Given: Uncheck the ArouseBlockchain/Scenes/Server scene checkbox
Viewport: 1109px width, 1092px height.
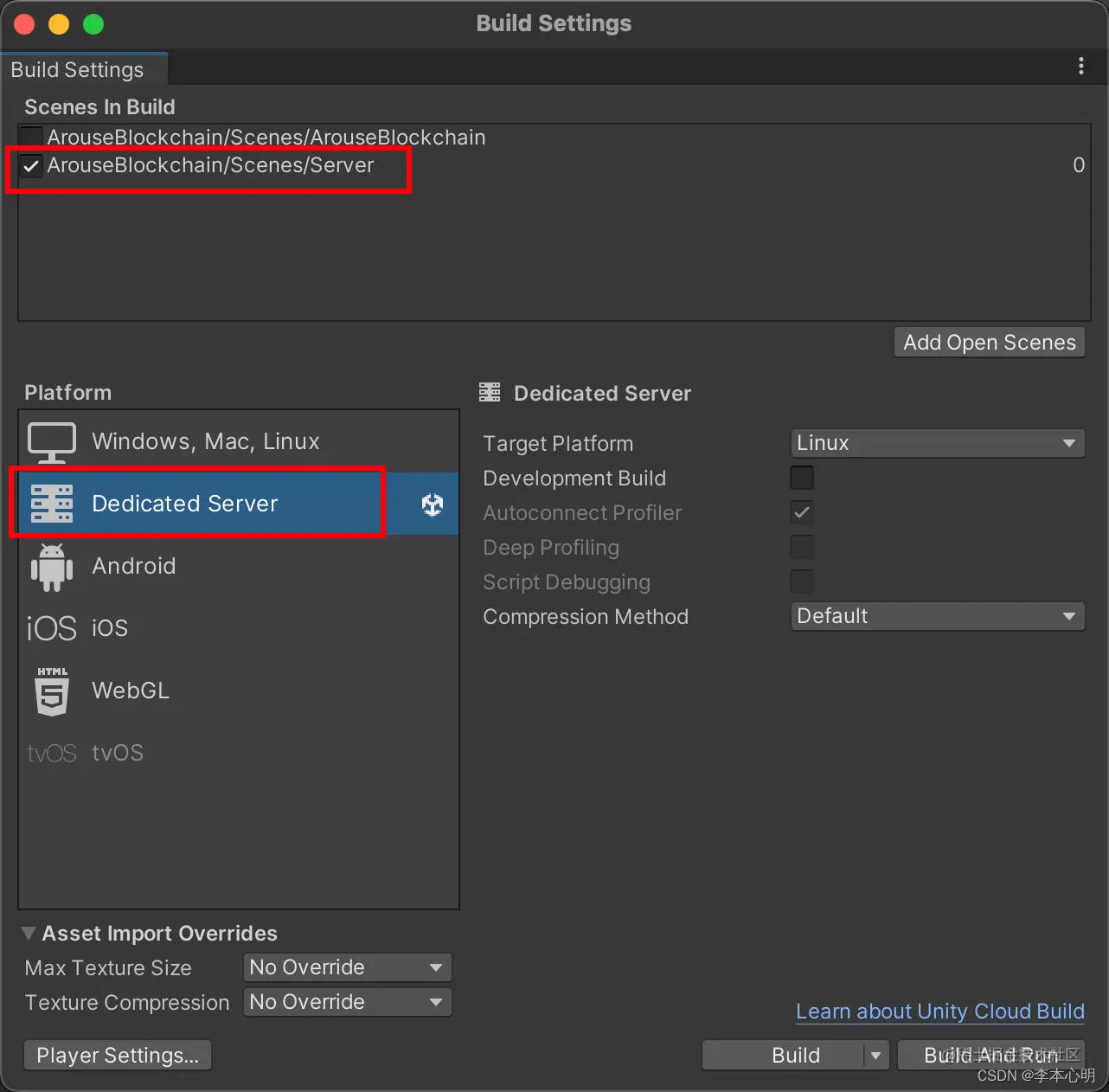Looking at the screenshot, I should (x=31, y=165).
